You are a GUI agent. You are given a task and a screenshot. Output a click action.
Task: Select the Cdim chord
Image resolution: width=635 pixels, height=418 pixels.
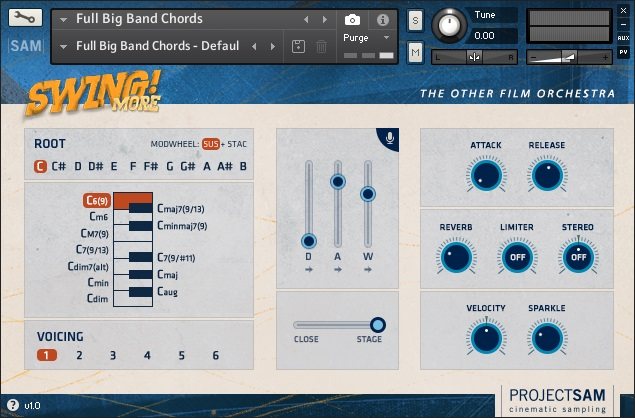(x=98, y=299)
